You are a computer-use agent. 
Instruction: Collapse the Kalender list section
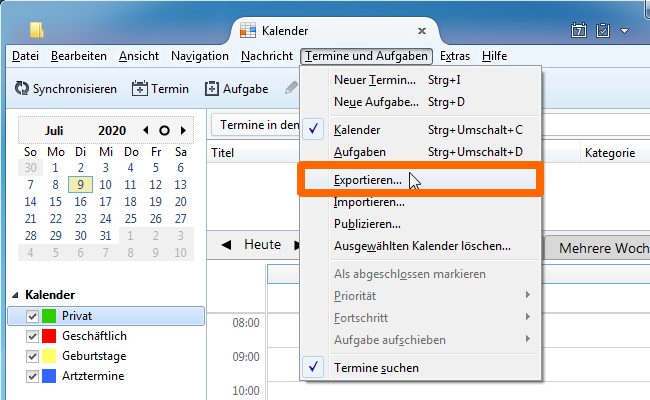16,295
